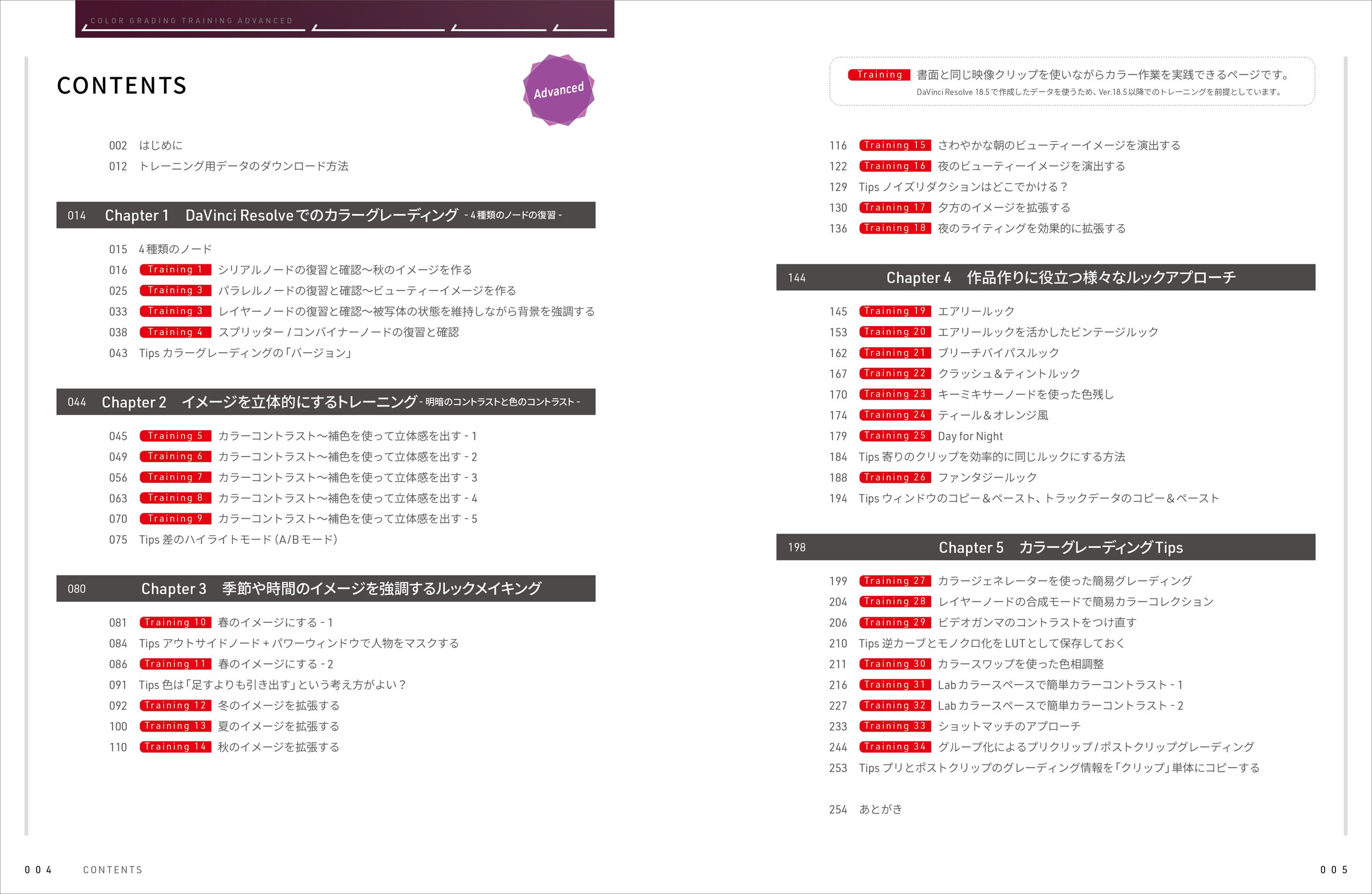
Task: Click the Training 17 red label
Action: tap(895, 208)
